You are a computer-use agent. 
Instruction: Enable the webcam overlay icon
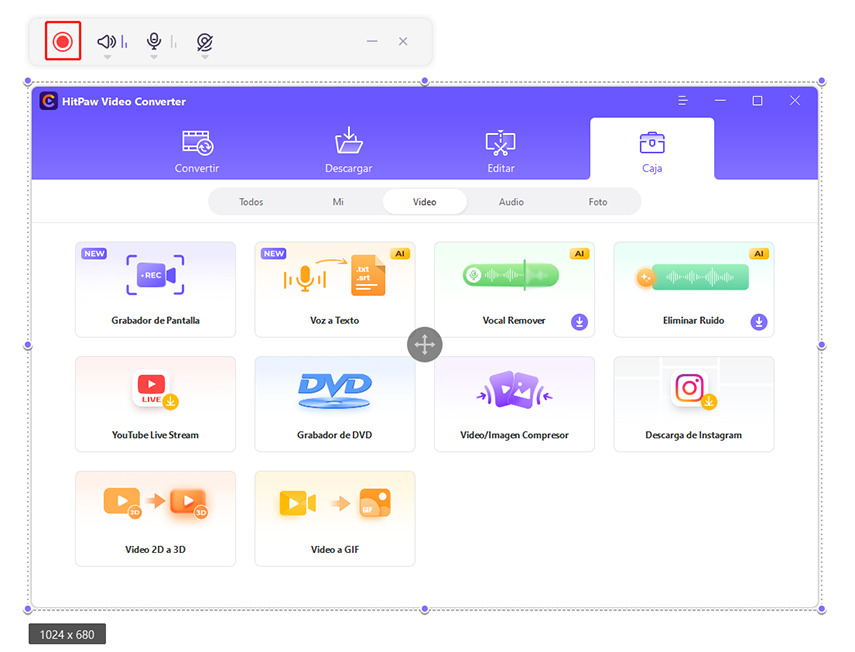coord(204,41)
